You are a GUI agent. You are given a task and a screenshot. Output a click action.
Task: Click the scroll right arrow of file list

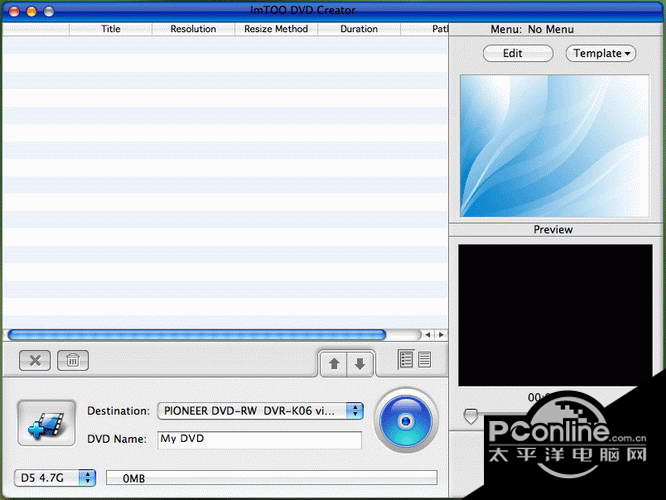point(441,335)
